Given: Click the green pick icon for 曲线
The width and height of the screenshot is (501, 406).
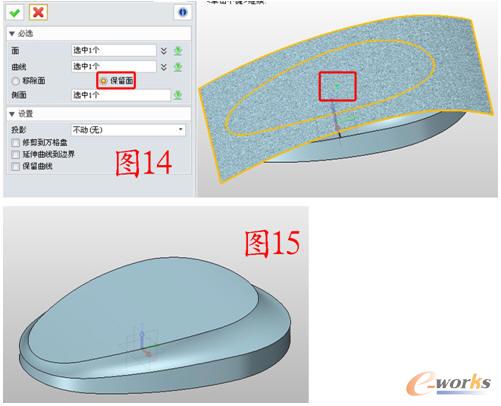Looking at the screenshot, I should pos(178,67).
